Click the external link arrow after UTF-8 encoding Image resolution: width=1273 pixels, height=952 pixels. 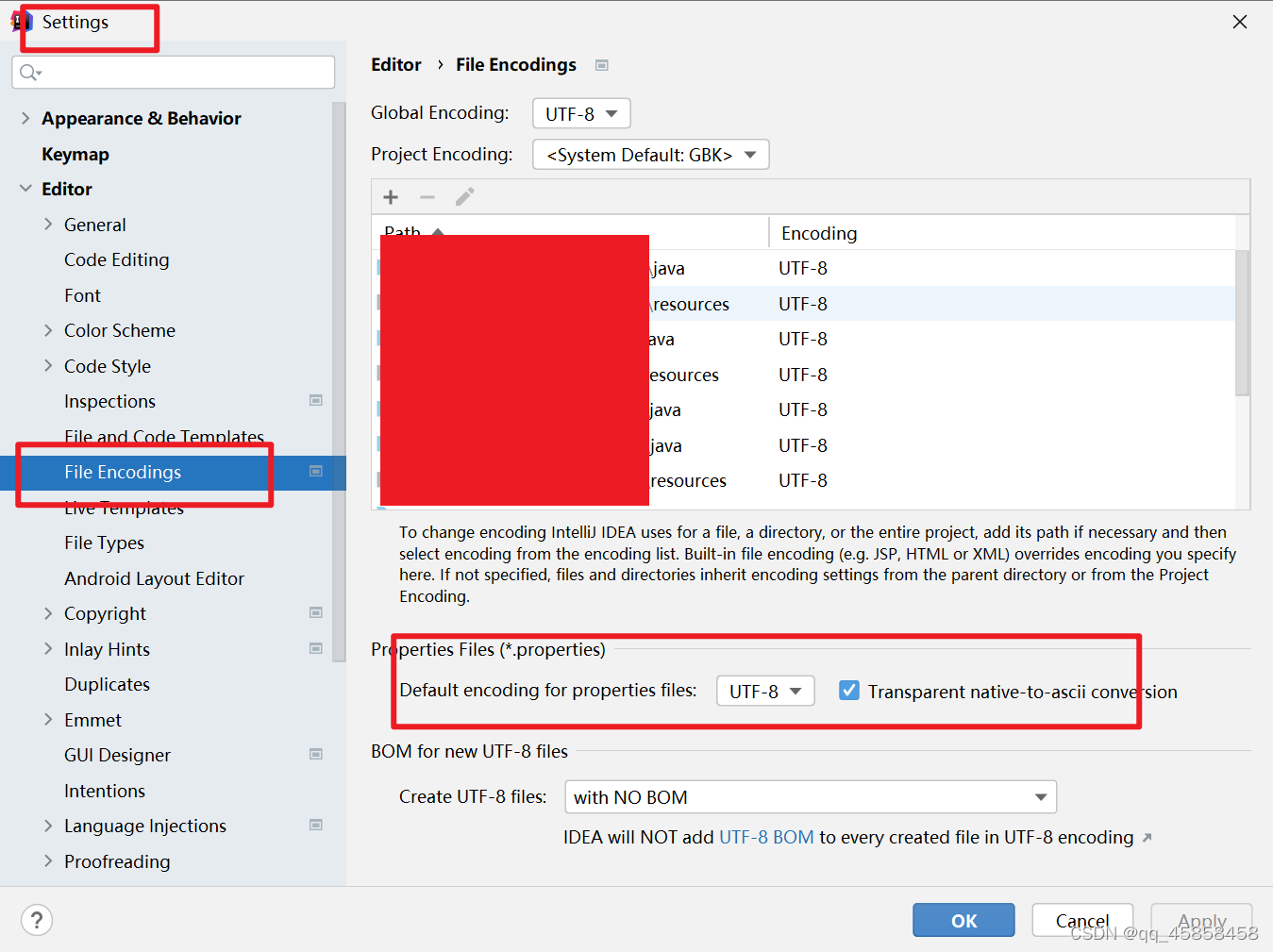[x=1147, y=838]
